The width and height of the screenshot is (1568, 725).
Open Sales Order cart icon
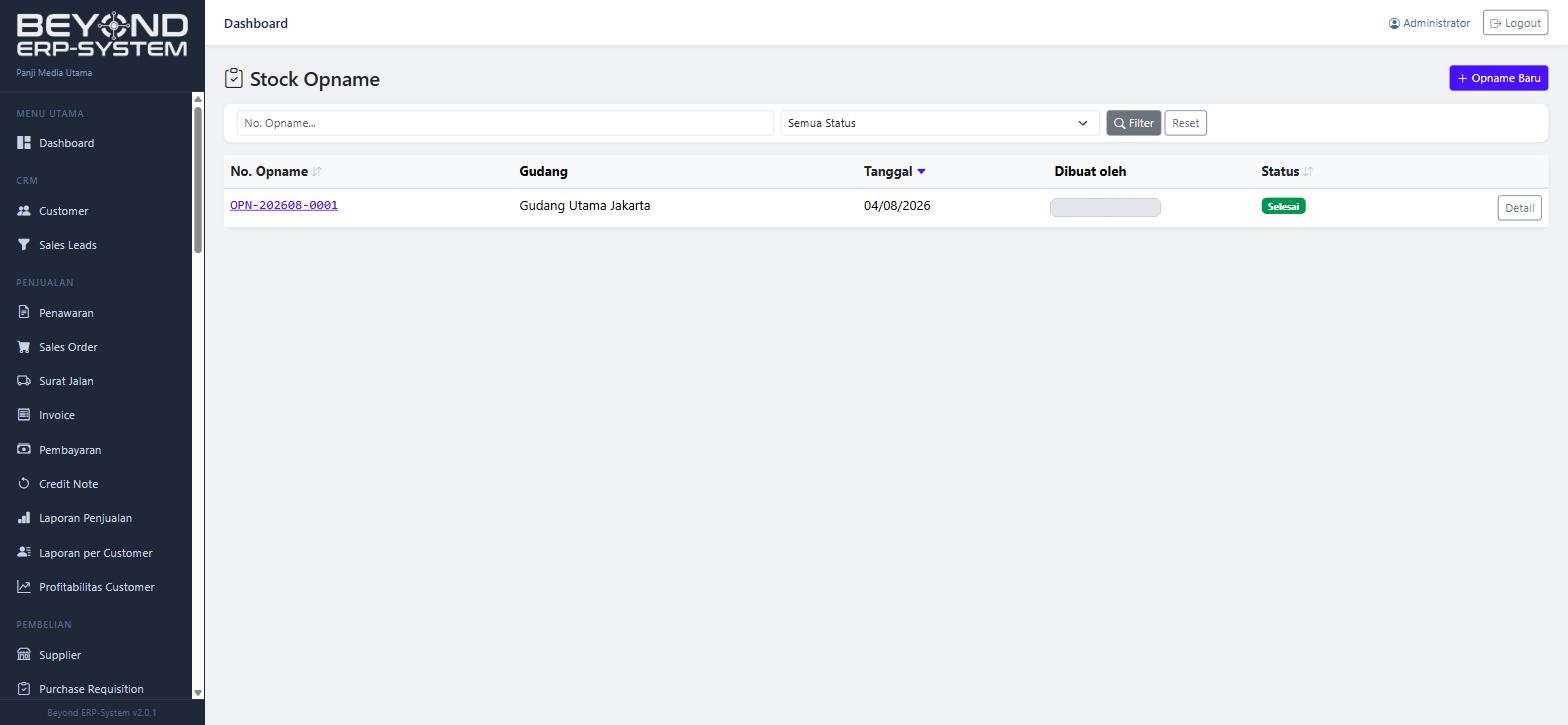click(24, 347)
